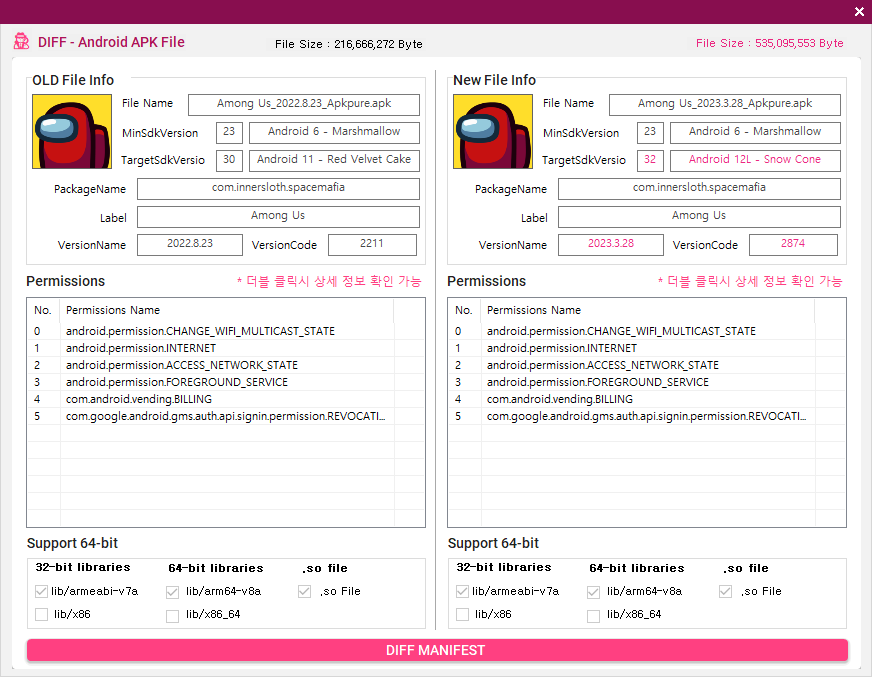Select New permission CHANGE_WIFI_MULTICAST_STATE row
Screen dimensions: 872x677
pos(647,331)
